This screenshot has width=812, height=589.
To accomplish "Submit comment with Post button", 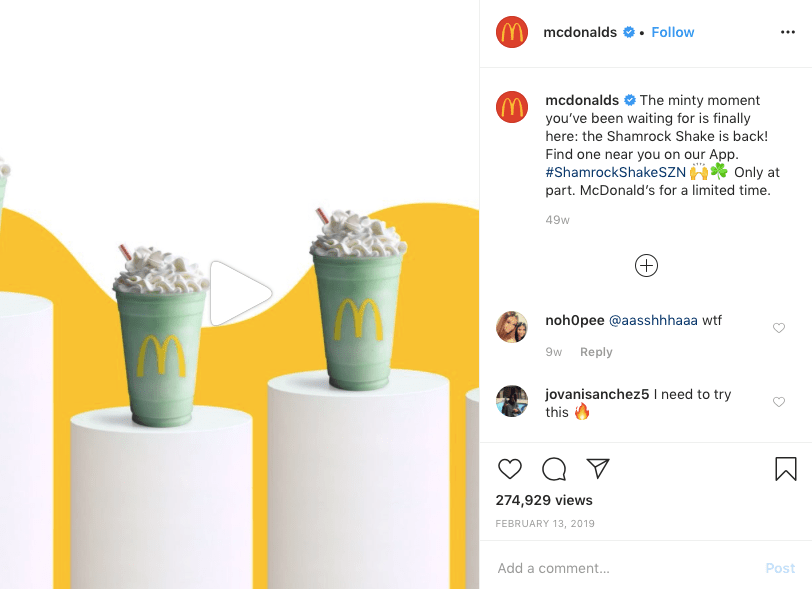I will 780,568.
